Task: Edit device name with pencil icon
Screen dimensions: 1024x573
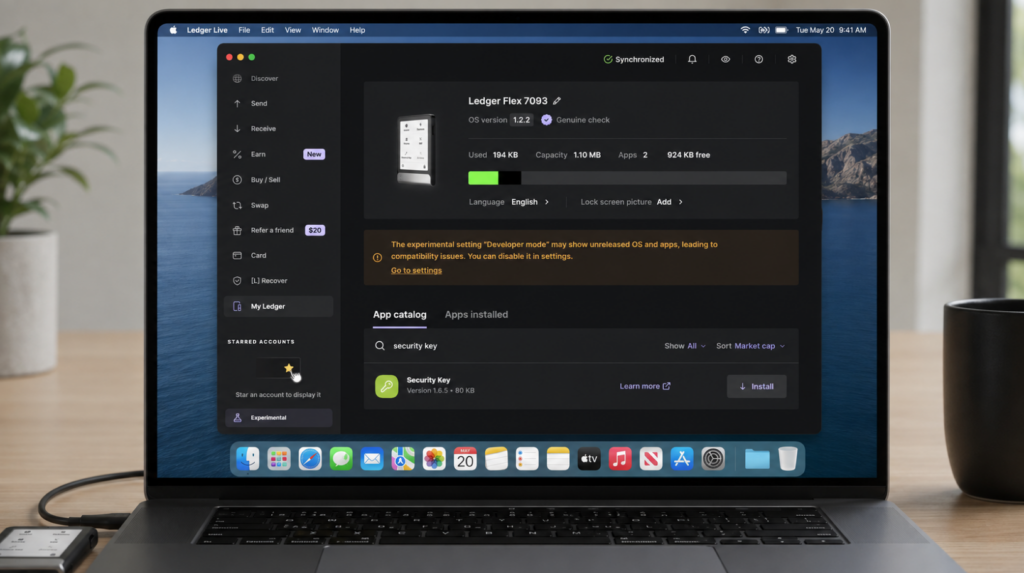Action: pyautogui.click(x=557, y=101)
